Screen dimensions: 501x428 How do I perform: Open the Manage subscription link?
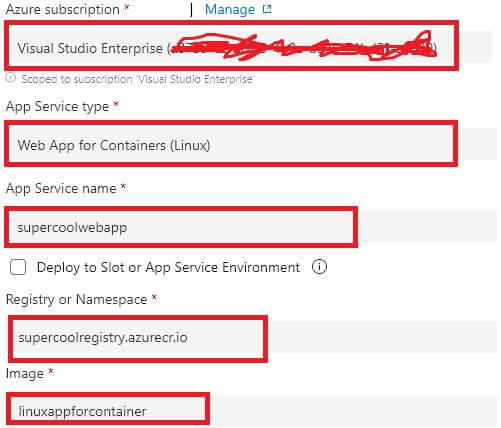pos(229,9)
